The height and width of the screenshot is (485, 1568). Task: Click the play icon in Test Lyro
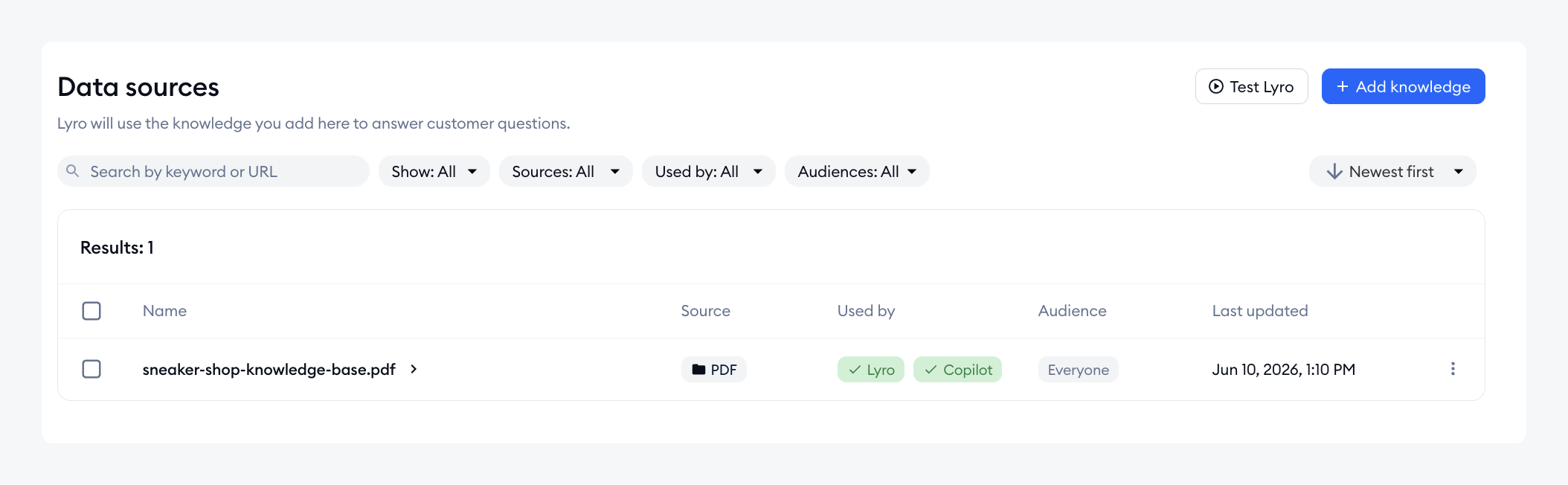pos(1216,86)
